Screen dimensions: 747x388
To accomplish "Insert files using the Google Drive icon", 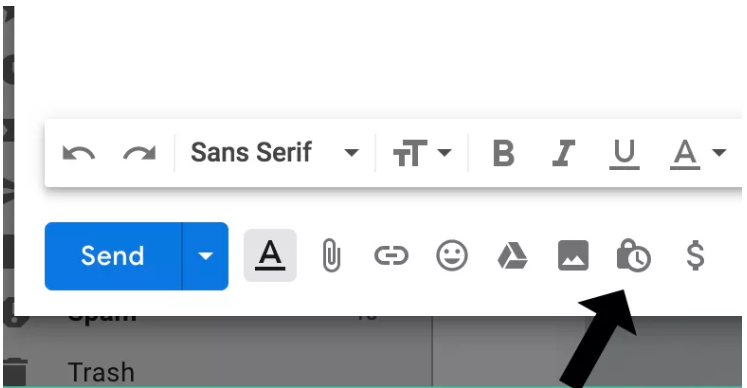I will tap(512, 255).
